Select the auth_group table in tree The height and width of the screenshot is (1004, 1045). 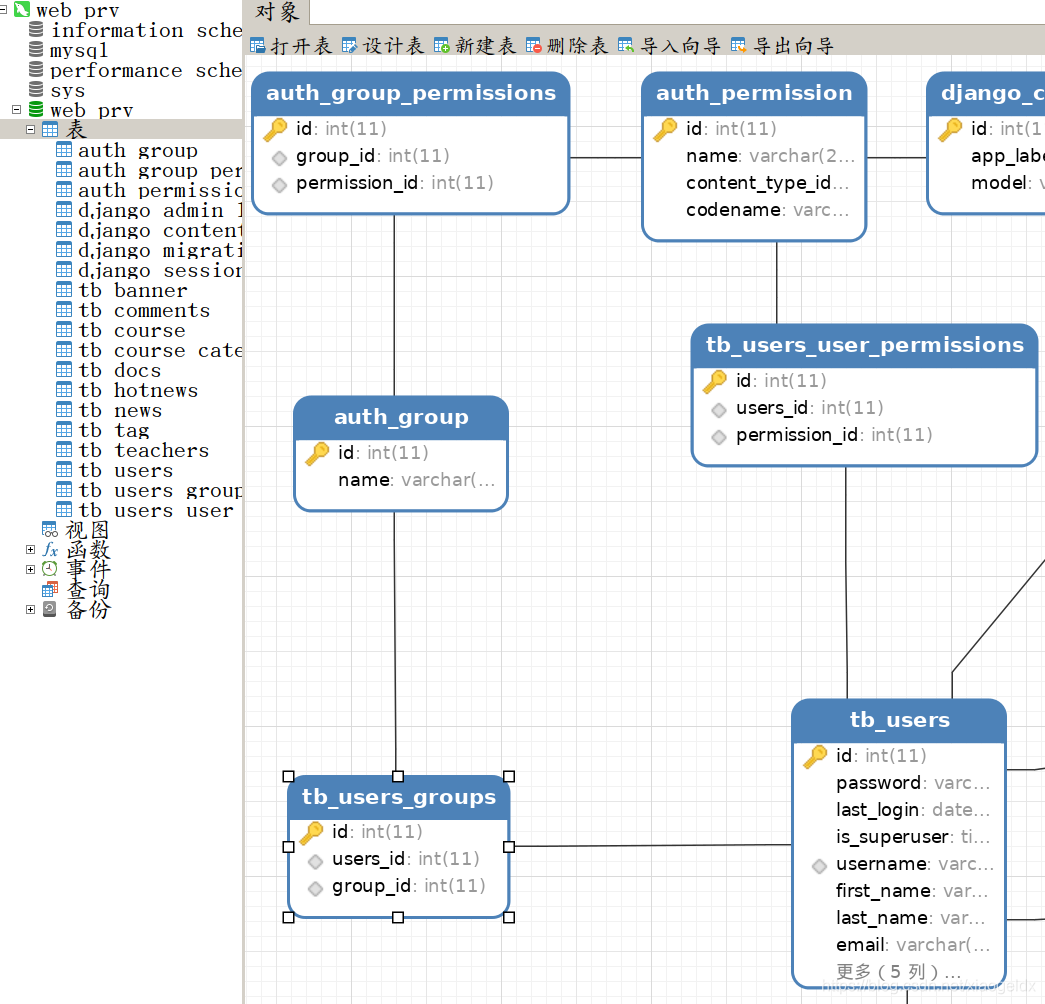137,150
